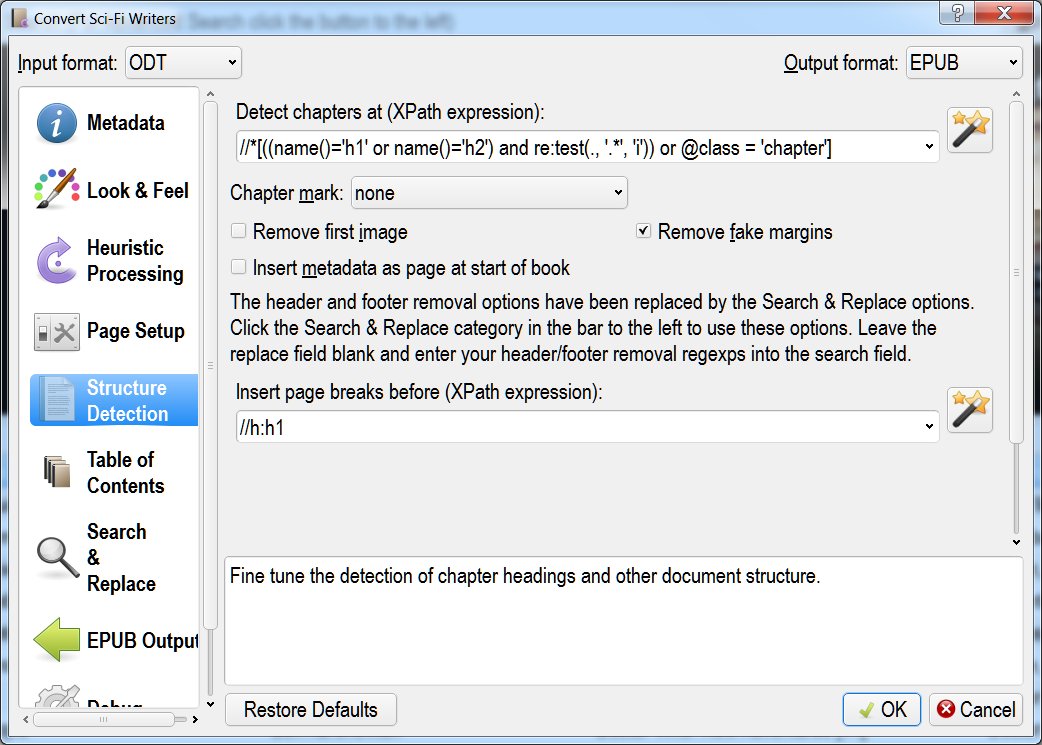Click the calibre icon in title bar
1042x745 pixels.
(20, 18)
